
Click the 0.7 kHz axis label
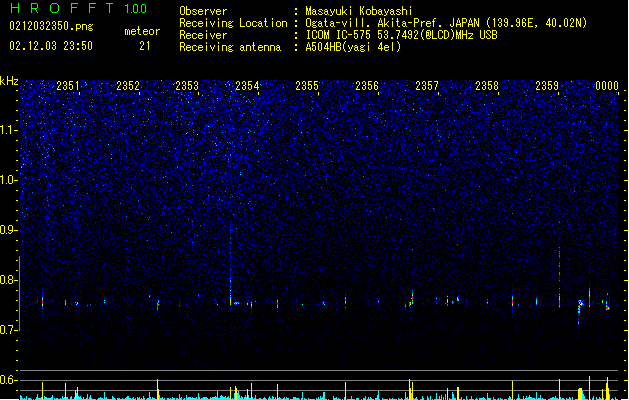8,330
